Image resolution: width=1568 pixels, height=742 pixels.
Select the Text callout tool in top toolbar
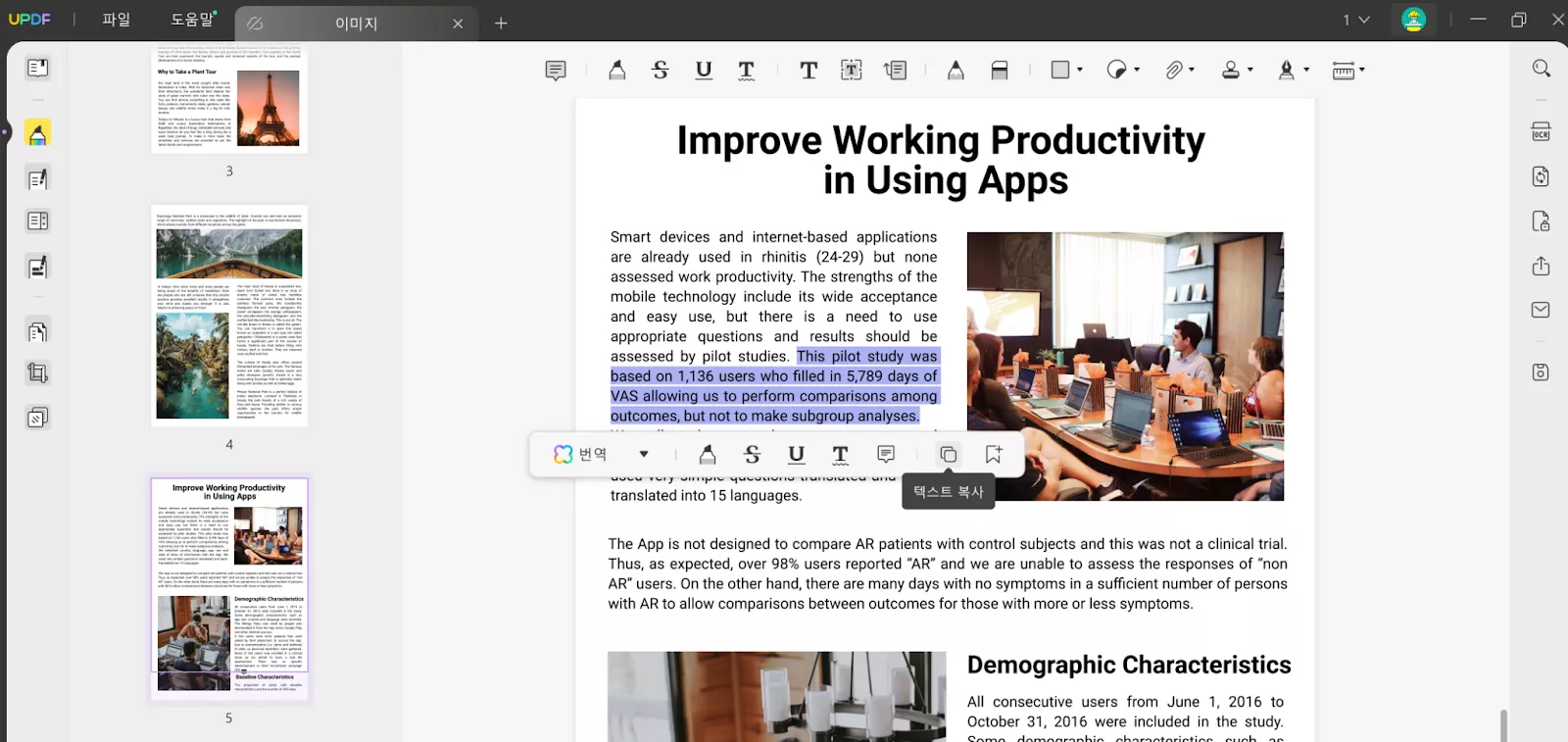(x=895, y=71)
